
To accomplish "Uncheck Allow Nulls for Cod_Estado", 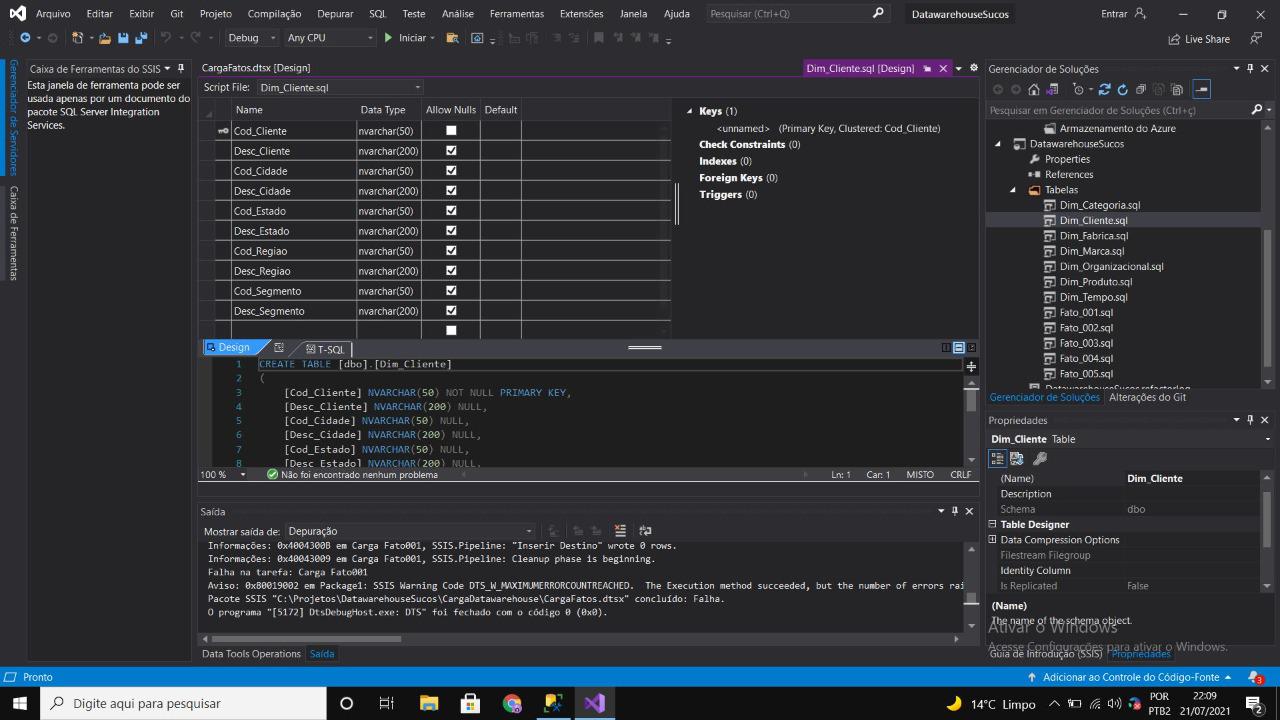I will coord(451,210).
